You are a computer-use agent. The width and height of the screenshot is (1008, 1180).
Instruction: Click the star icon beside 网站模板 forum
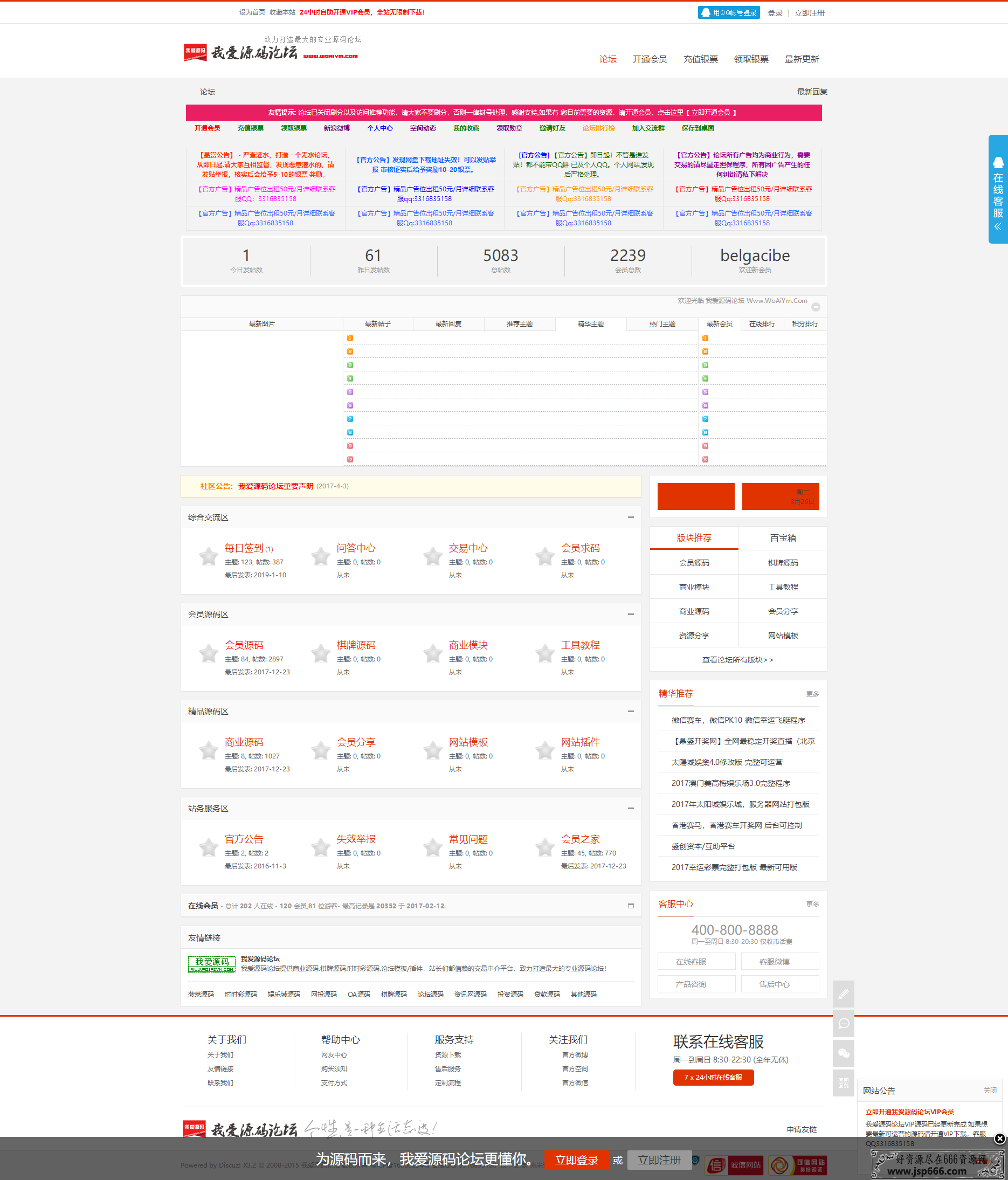click(433, 750)
